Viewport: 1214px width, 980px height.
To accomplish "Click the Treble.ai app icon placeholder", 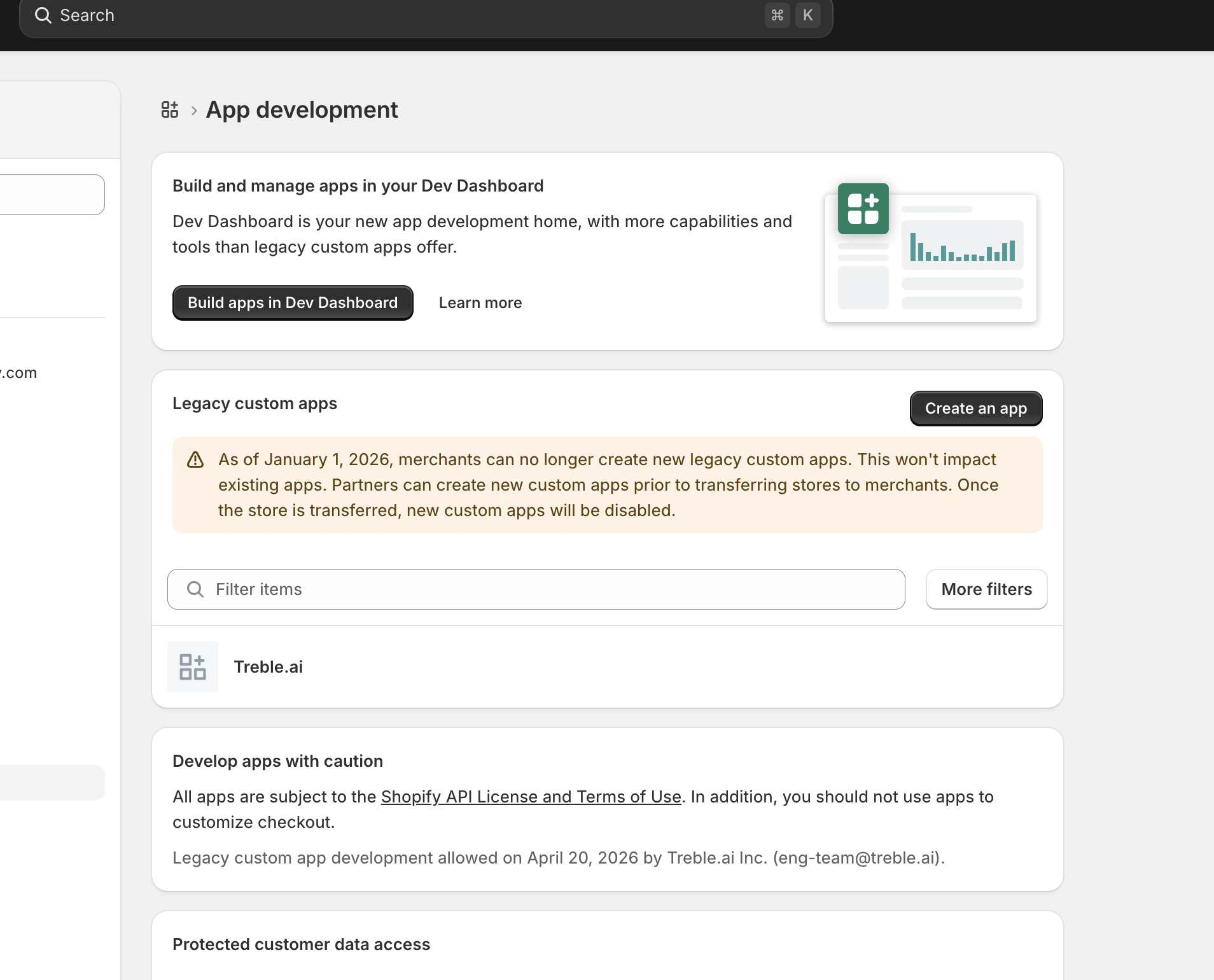I will pos(193,666).
